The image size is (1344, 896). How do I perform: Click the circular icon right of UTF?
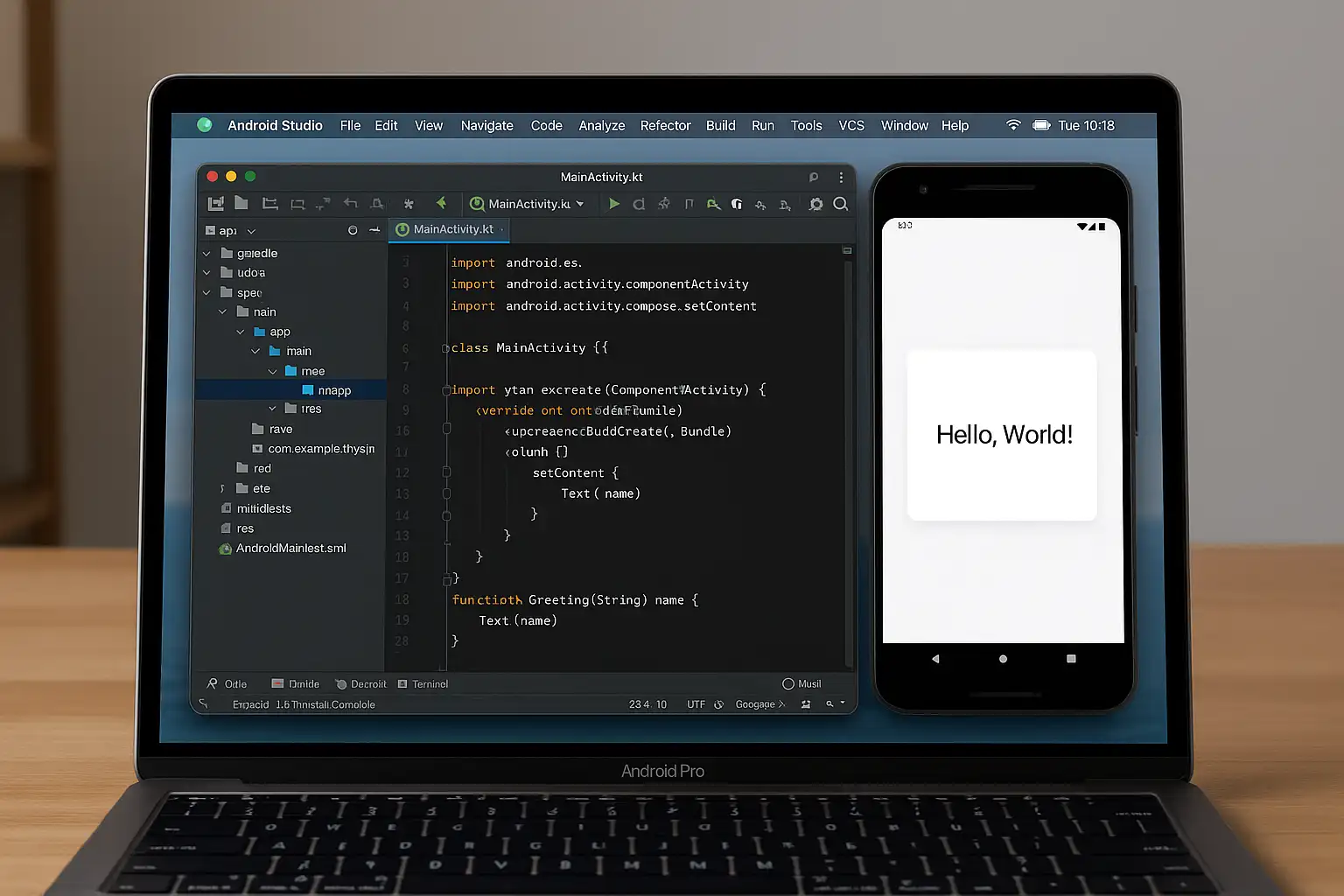[718, 704]
